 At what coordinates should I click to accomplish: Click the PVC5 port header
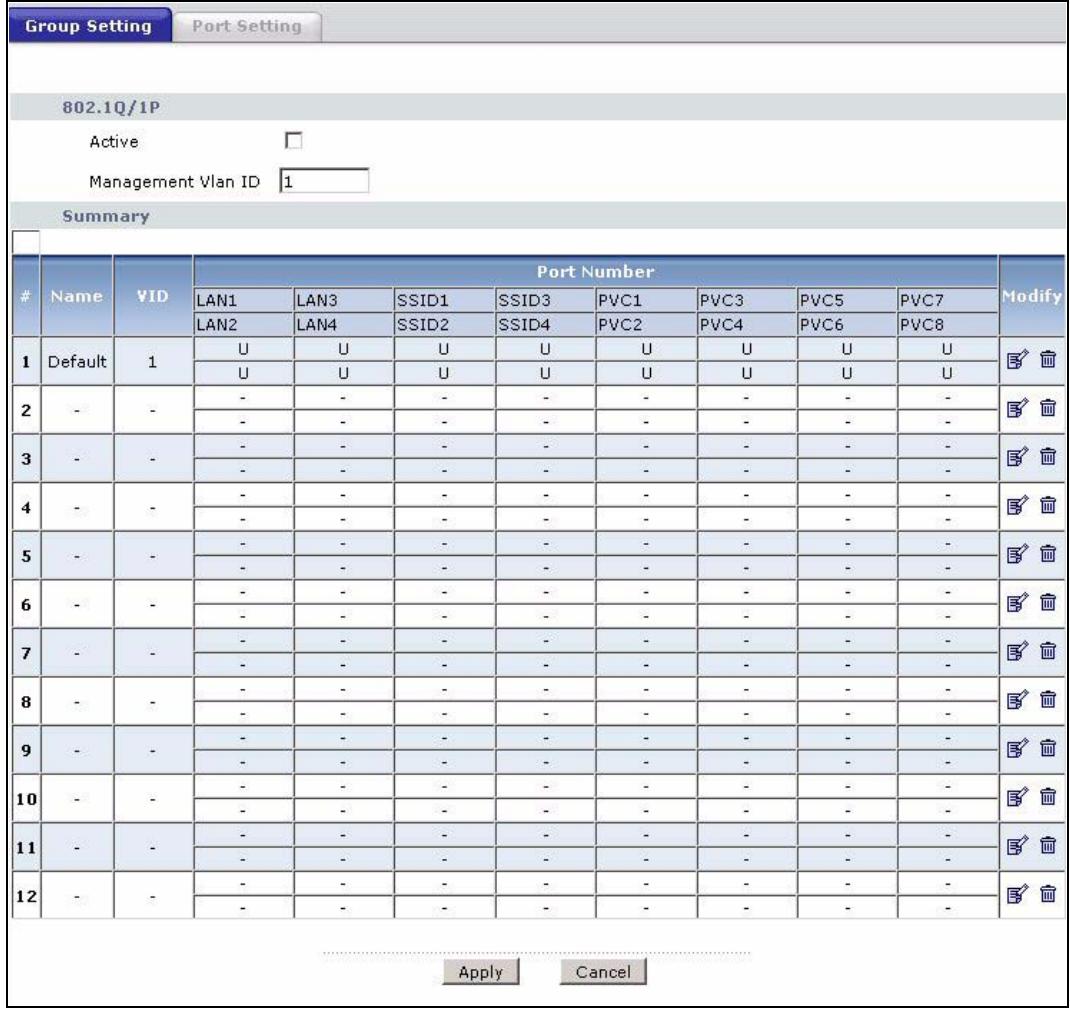847,300
